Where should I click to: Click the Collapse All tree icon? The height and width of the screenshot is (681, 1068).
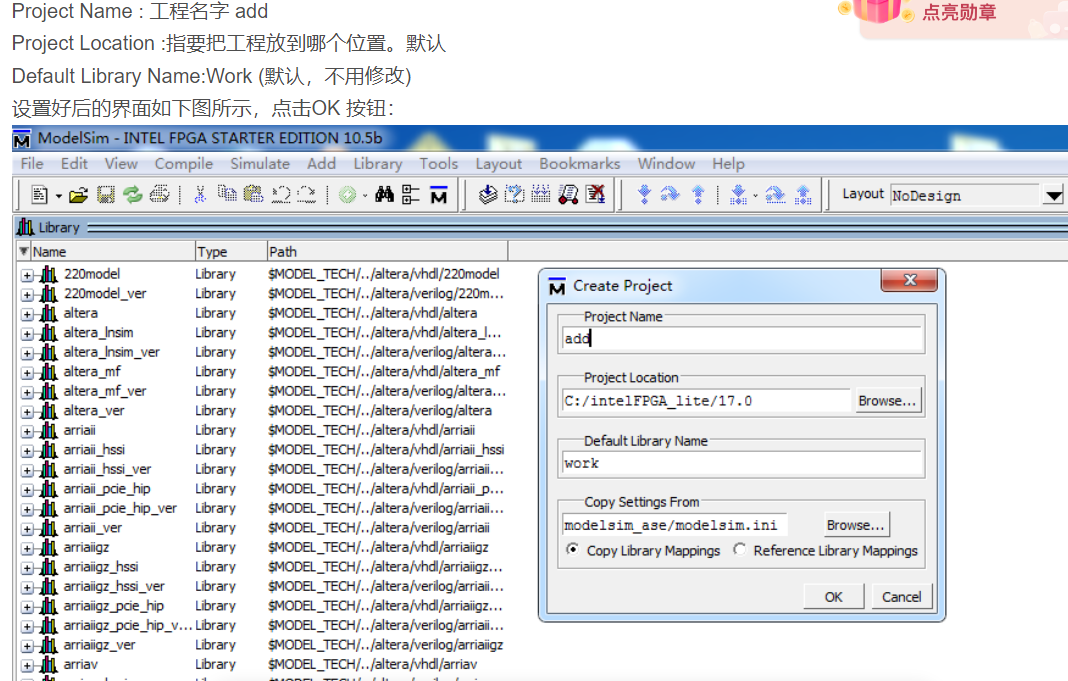[411, 195]
